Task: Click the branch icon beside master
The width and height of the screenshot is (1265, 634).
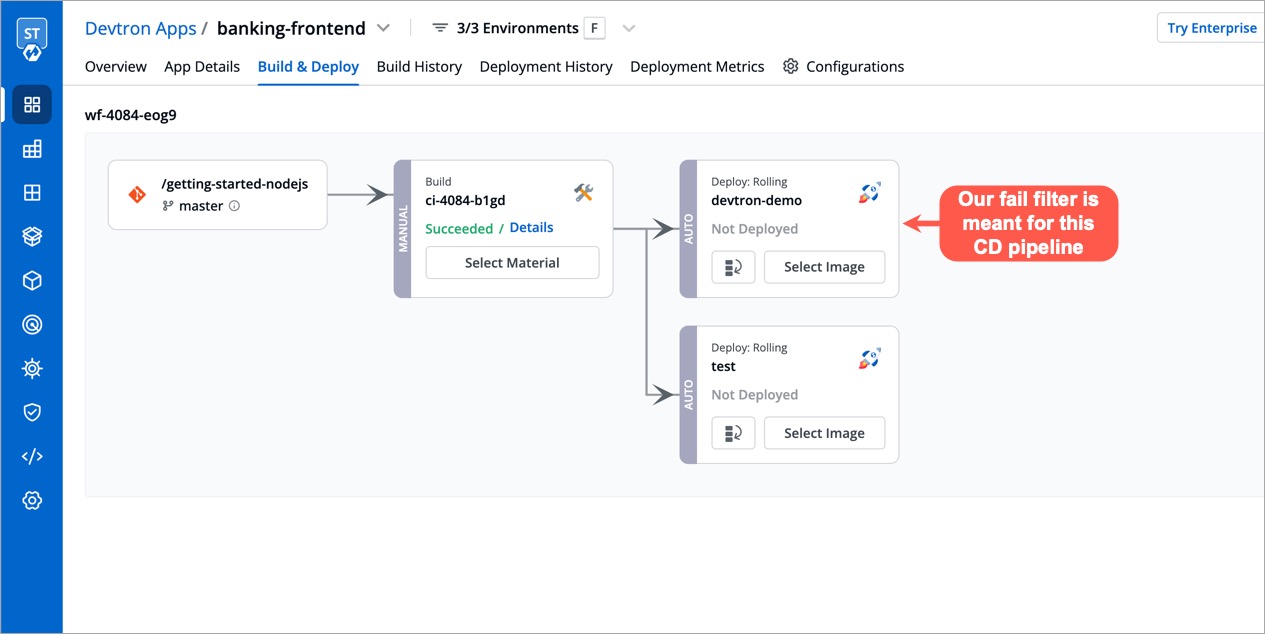Action: click(x=168, y=206)
